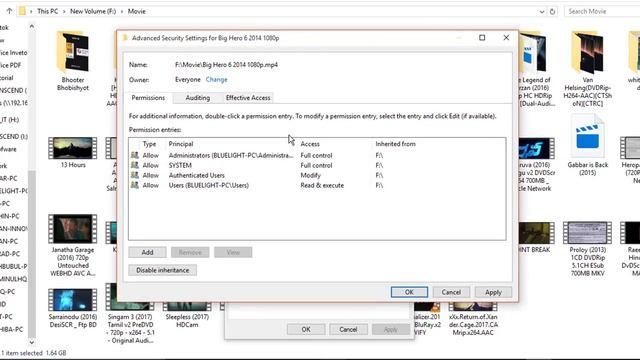Select the 13 Hours video file
This screenshot has width=640, height=360.
point(73,152)
